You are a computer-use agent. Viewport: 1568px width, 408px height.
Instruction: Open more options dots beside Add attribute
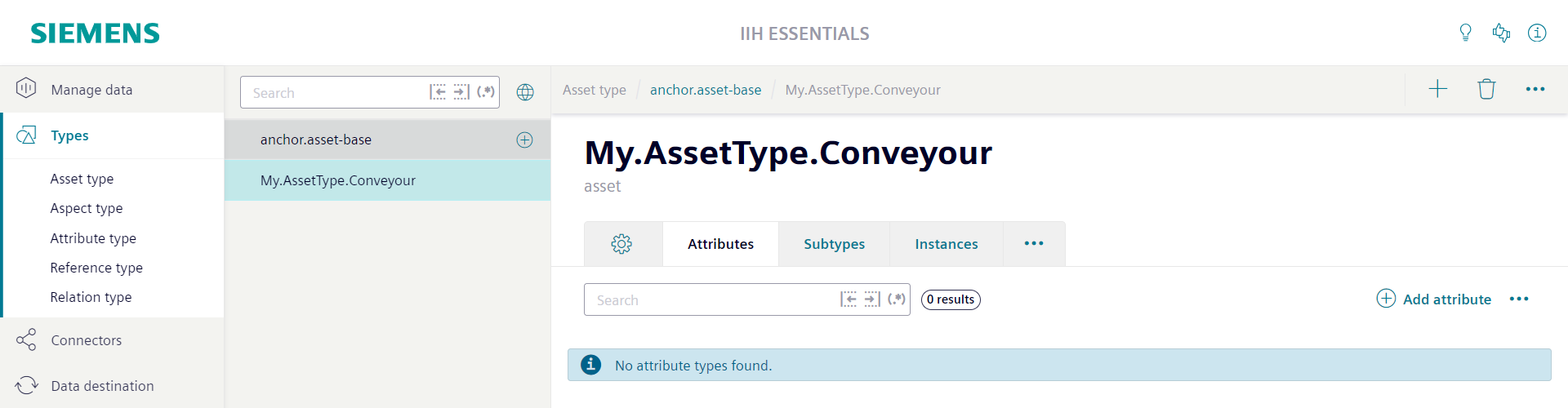(x=1519, y=299)
